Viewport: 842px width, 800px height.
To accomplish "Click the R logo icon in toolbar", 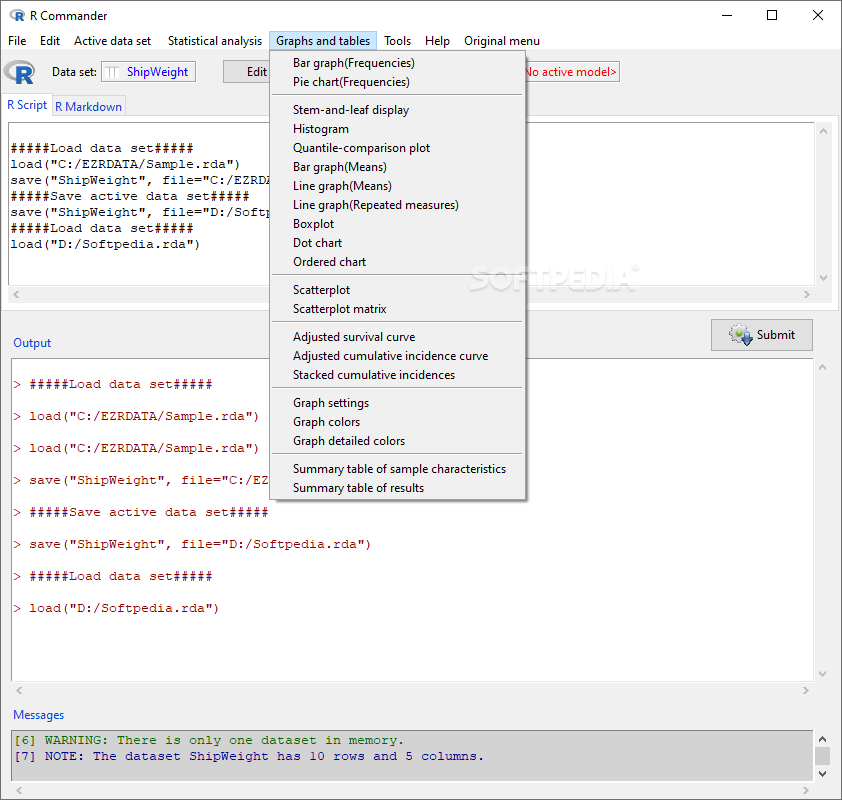I will click(x=19, y=72).
